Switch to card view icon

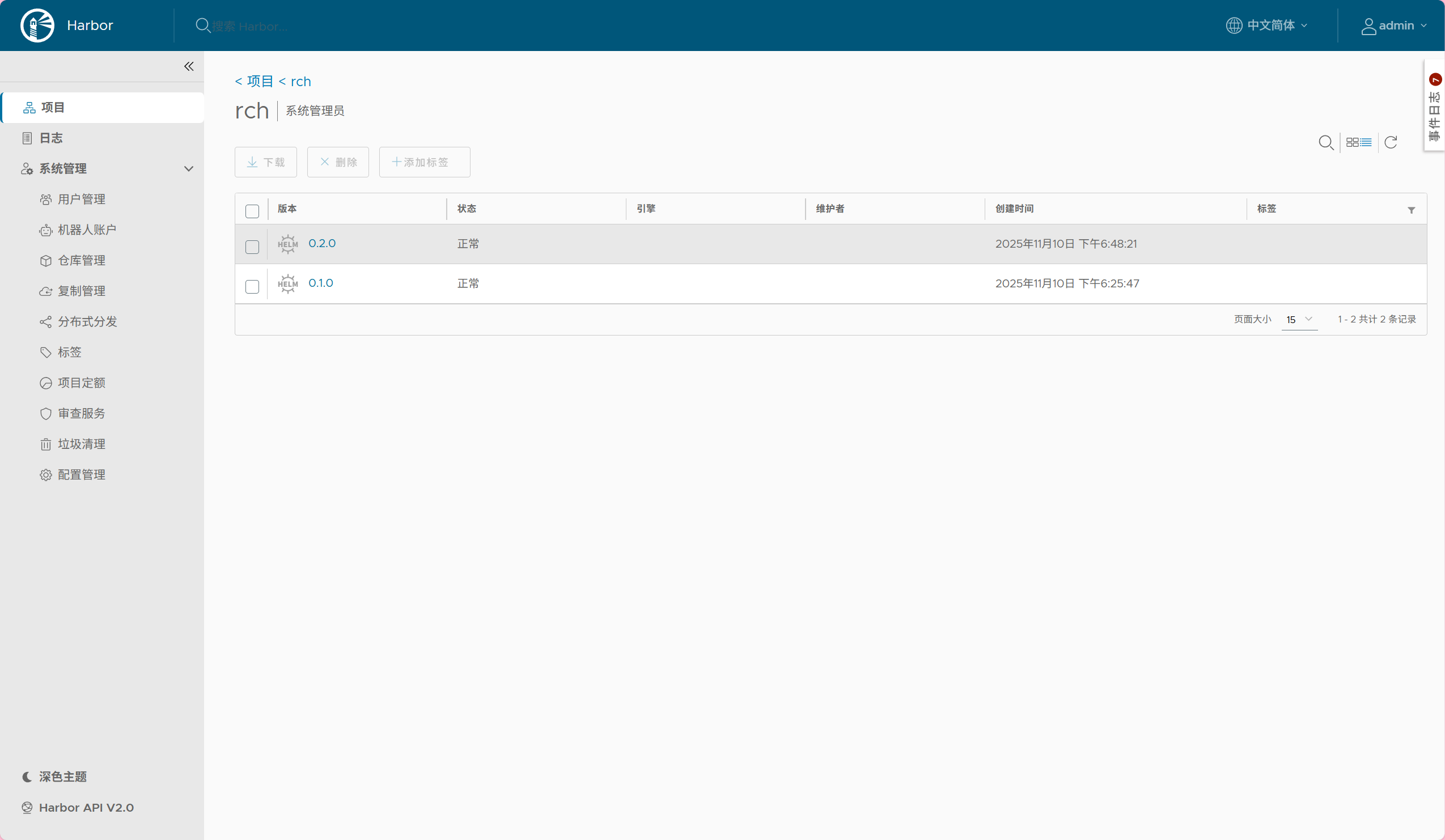[1352, 142]
